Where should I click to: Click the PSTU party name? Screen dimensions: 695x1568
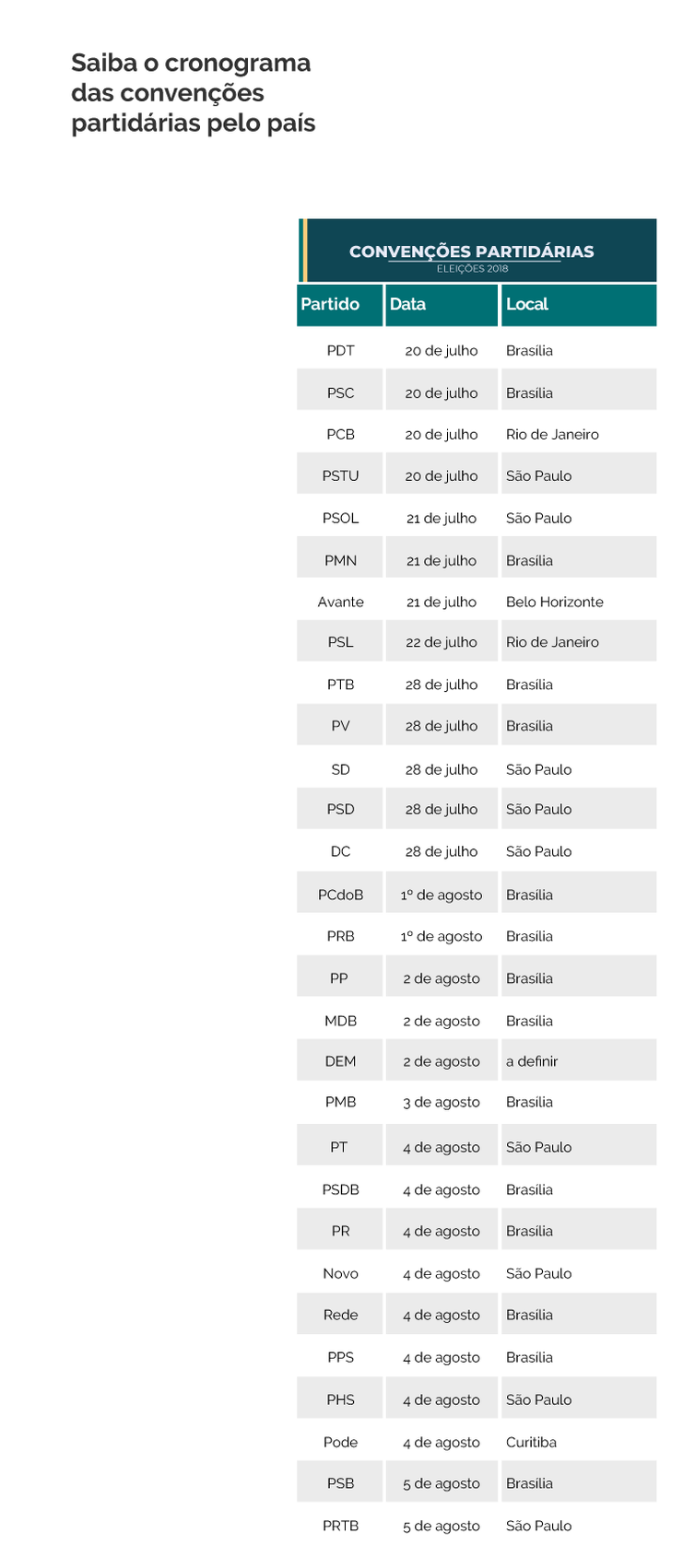point(340,475)
